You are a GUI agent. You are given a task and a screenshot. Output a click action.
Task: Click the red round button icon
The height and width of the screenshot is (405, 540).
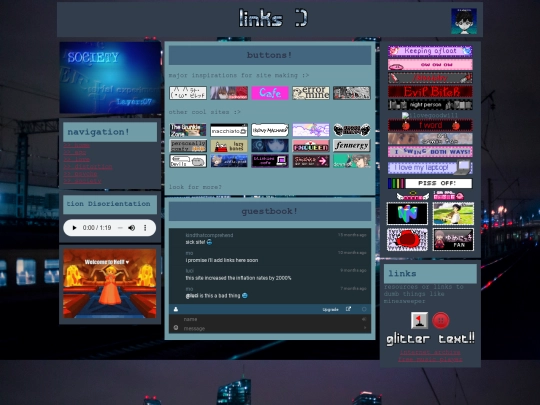click(x=441, y=320)
